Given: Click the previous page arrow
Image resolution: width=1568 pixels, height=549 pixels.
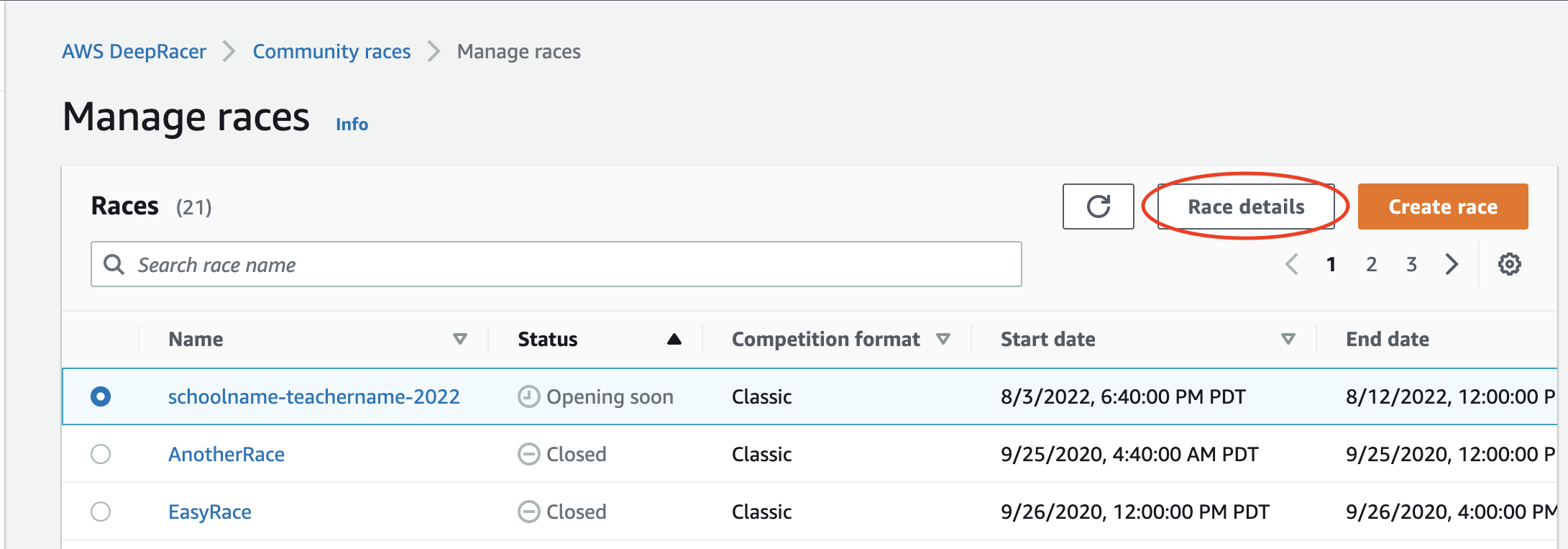Looking at the screenshot, I should [1292, 264].
